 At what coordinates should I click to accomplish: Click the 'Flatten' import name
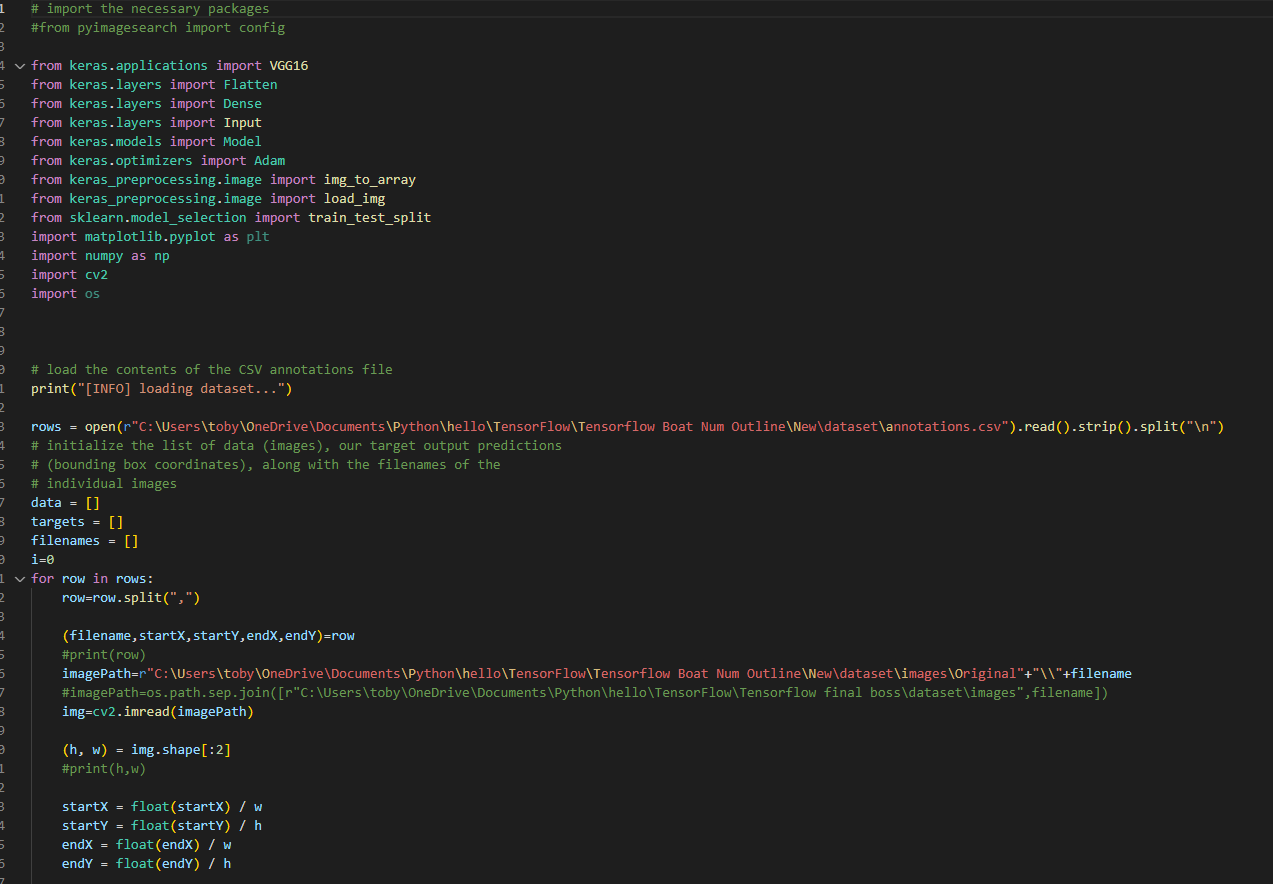(x=250, y=85)
